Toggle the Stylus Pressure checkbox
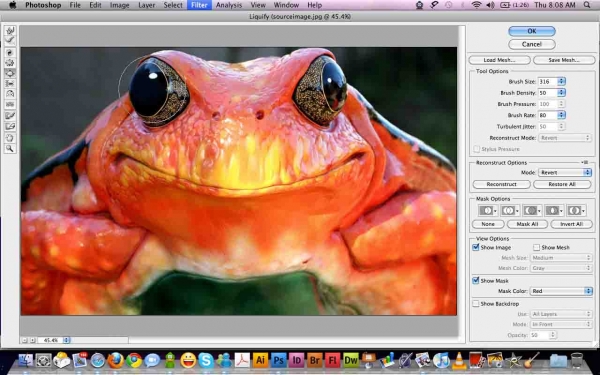 pyautogui.click(x=476, y=149)
